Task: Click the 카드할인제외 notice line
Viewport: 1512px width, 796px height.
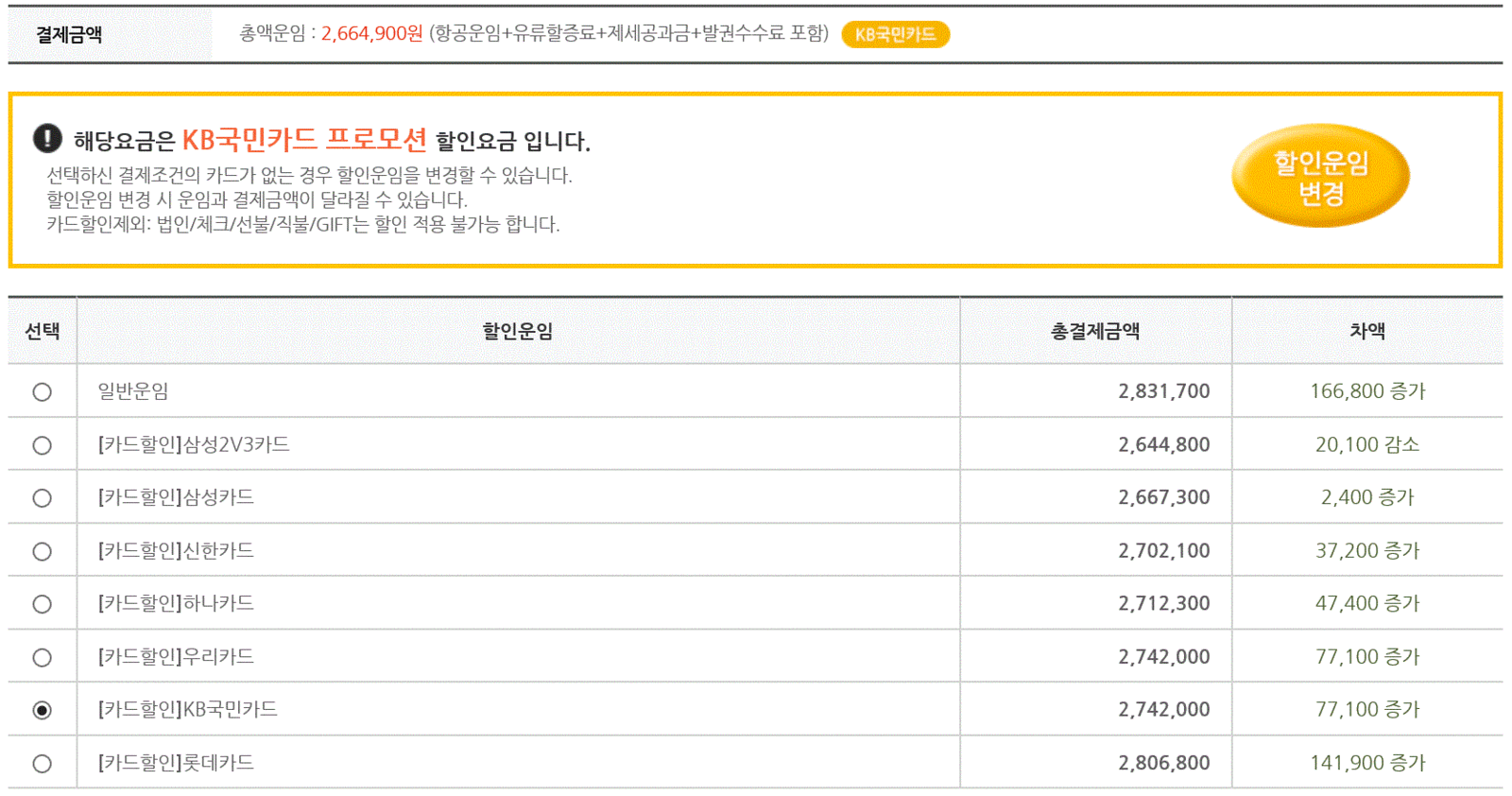Action: [303, 224]
